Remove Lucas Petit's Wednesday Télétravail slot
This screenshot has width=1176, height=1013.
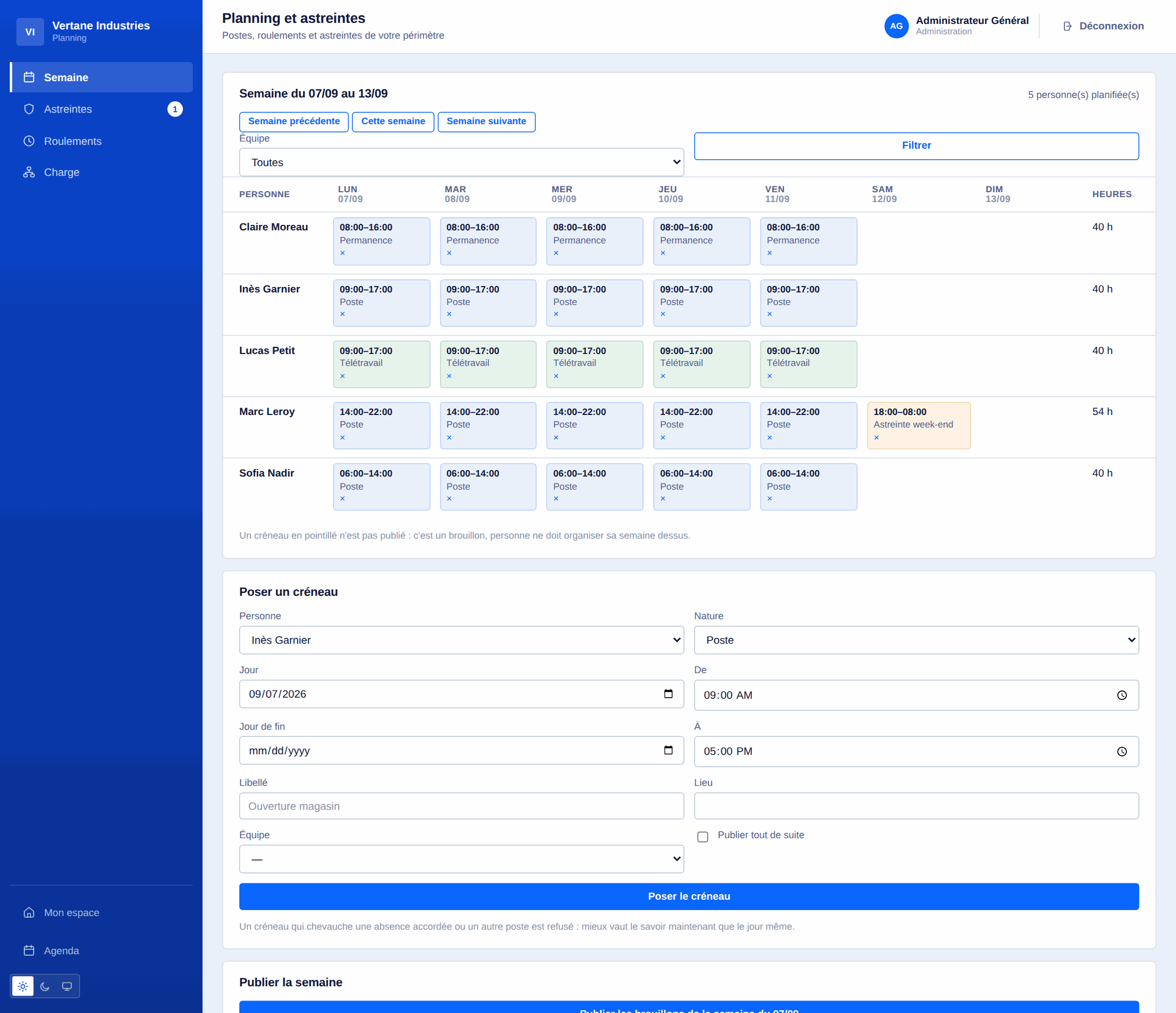556,376
